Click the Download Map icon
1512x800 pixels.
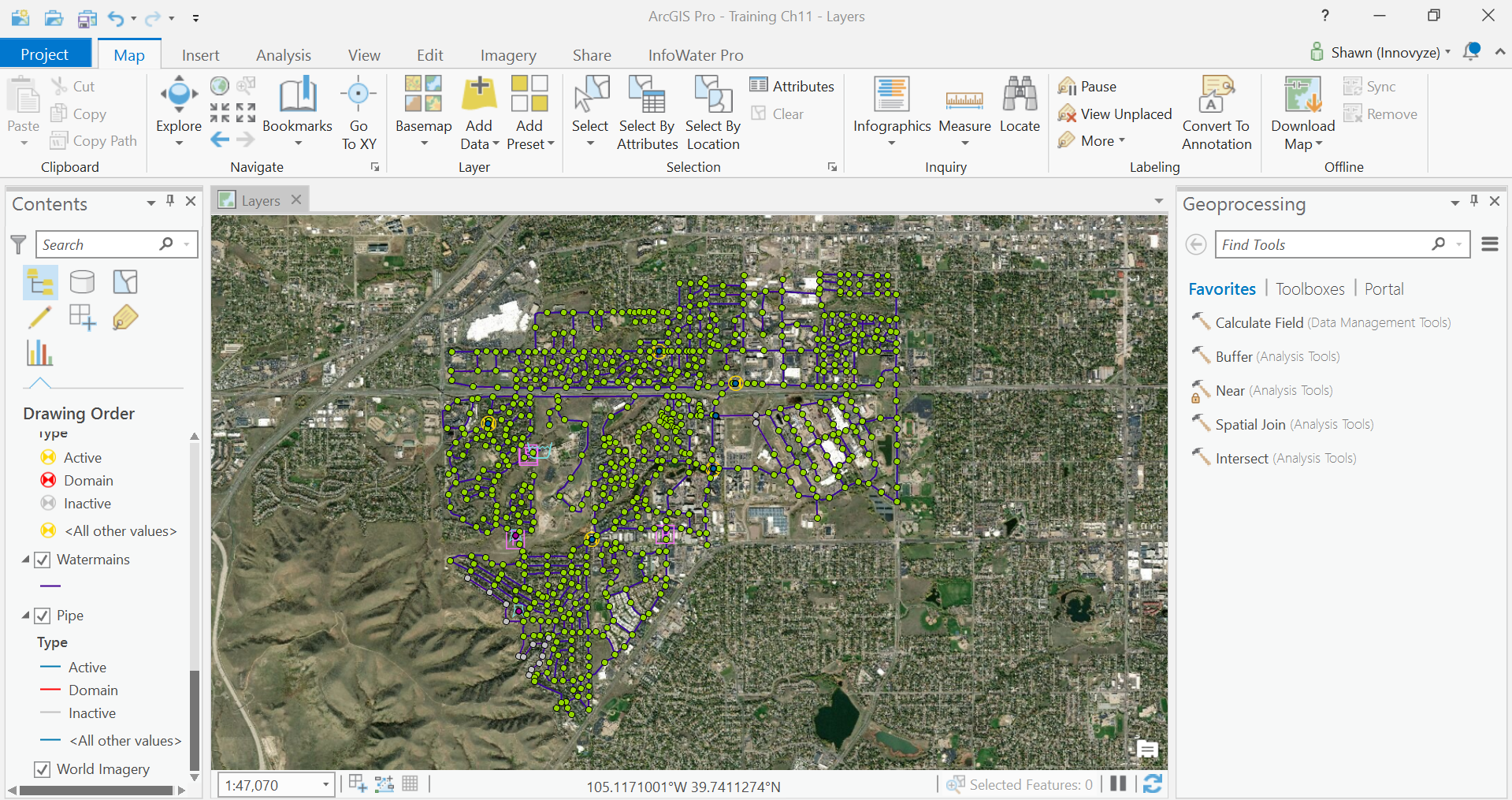tap(1303, 94)
